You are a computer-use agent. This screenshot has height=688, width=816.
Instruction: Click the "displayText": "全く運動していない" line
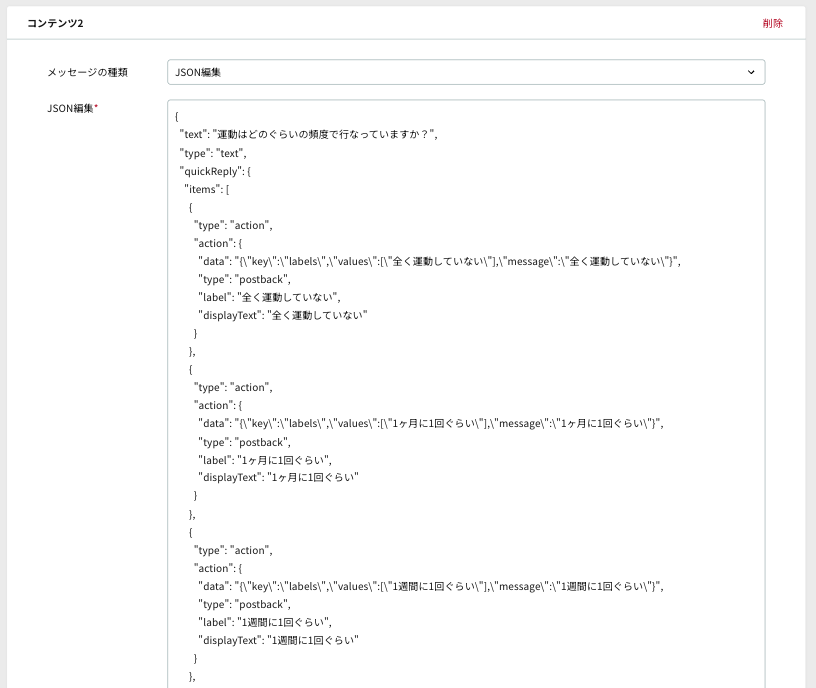point(283,315)
